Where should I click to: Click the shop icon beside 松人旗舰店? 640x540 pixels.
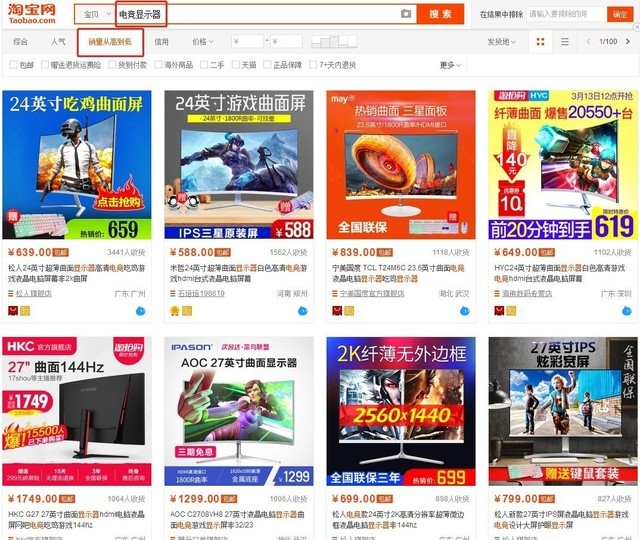11,293
